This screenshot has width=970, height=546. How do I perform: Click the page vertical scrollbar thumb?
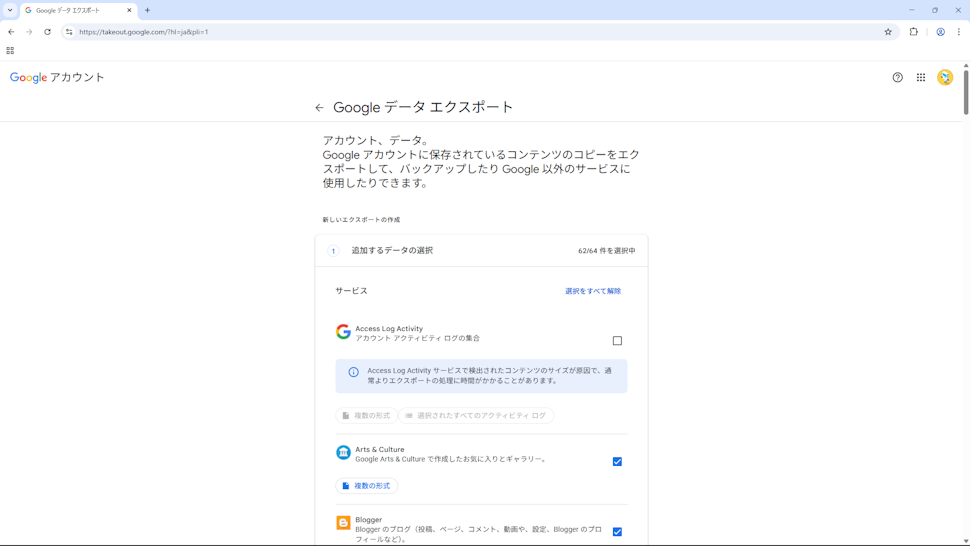(x=966, y=92)
